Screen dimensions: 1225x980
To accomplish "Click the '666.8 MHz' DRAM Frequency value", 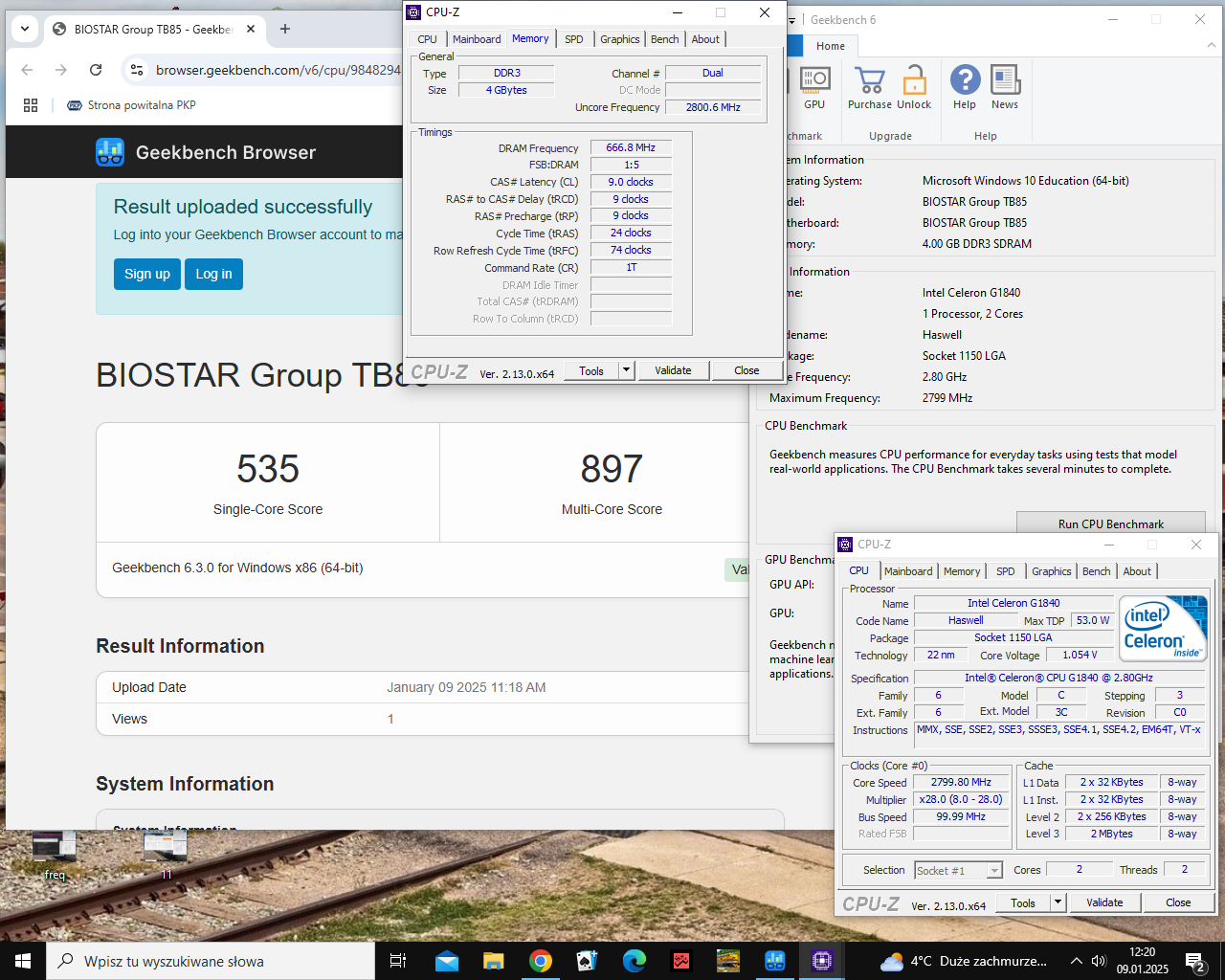I will tap(631, 147).
